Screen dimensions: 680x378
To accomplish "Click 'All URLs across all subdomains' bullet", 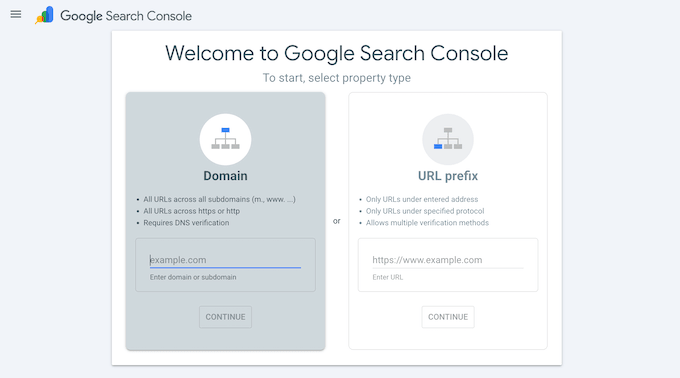I will (x=219, y=199).
